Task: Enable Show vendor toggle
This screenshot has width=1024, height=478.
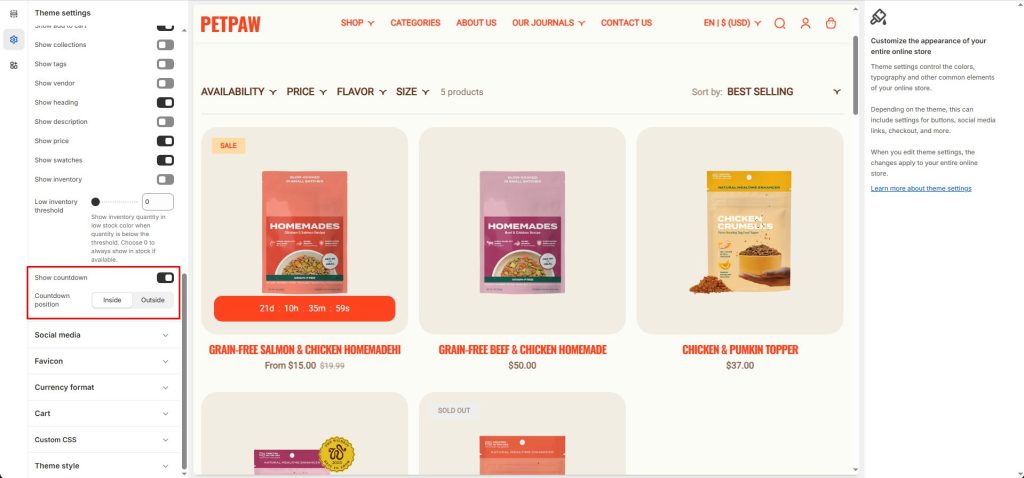Action: (x=165, y=83)
